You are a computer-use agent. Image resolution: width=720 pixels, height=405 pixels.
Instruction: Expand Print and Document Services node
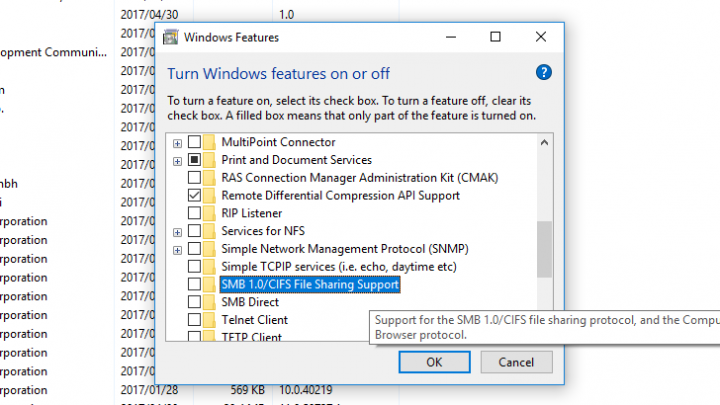point(177,162)
